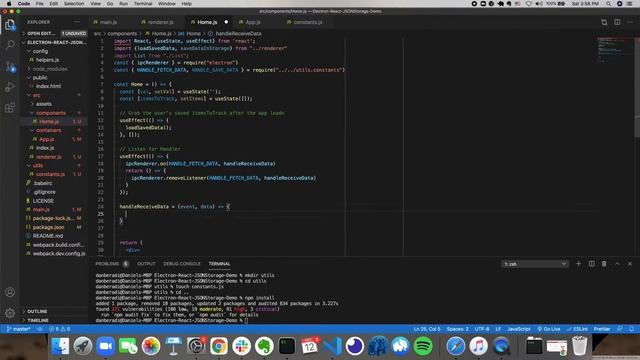
Task: Change Spaces: 2 indentation setting
Action: pos(458,329)
